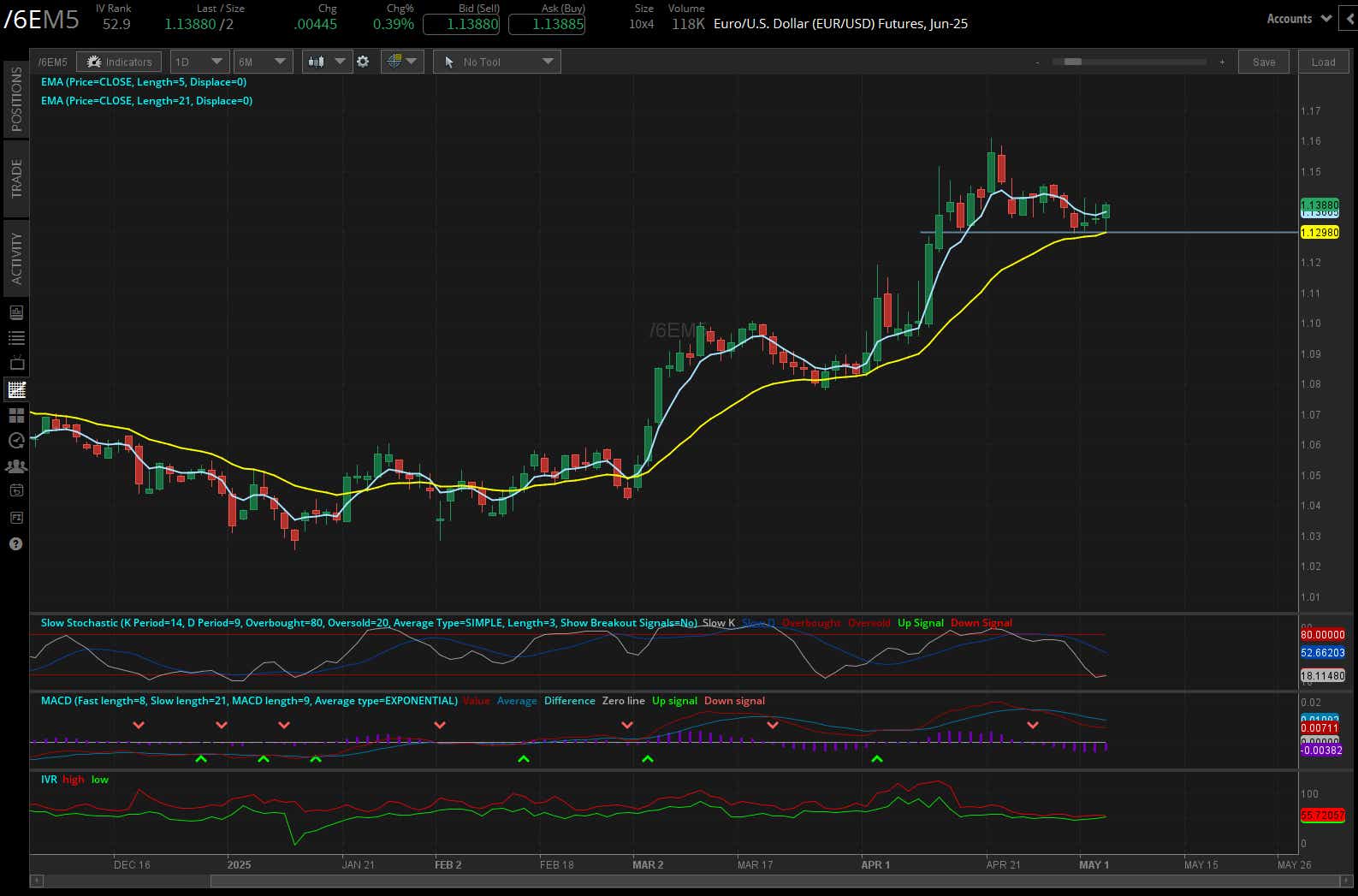Click the IVR study label
Image resolution: width=1358 pixels, height=896 pixels.
[x=49, y=780]
